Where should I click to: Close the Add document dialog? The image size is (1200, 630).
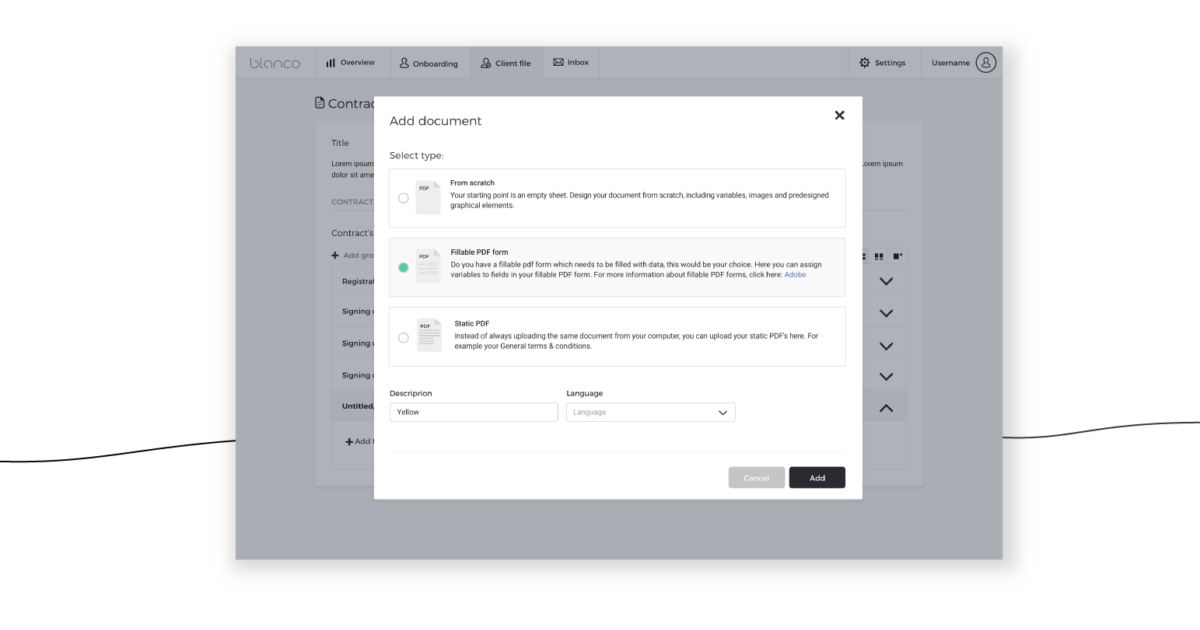tap(839, 115)
